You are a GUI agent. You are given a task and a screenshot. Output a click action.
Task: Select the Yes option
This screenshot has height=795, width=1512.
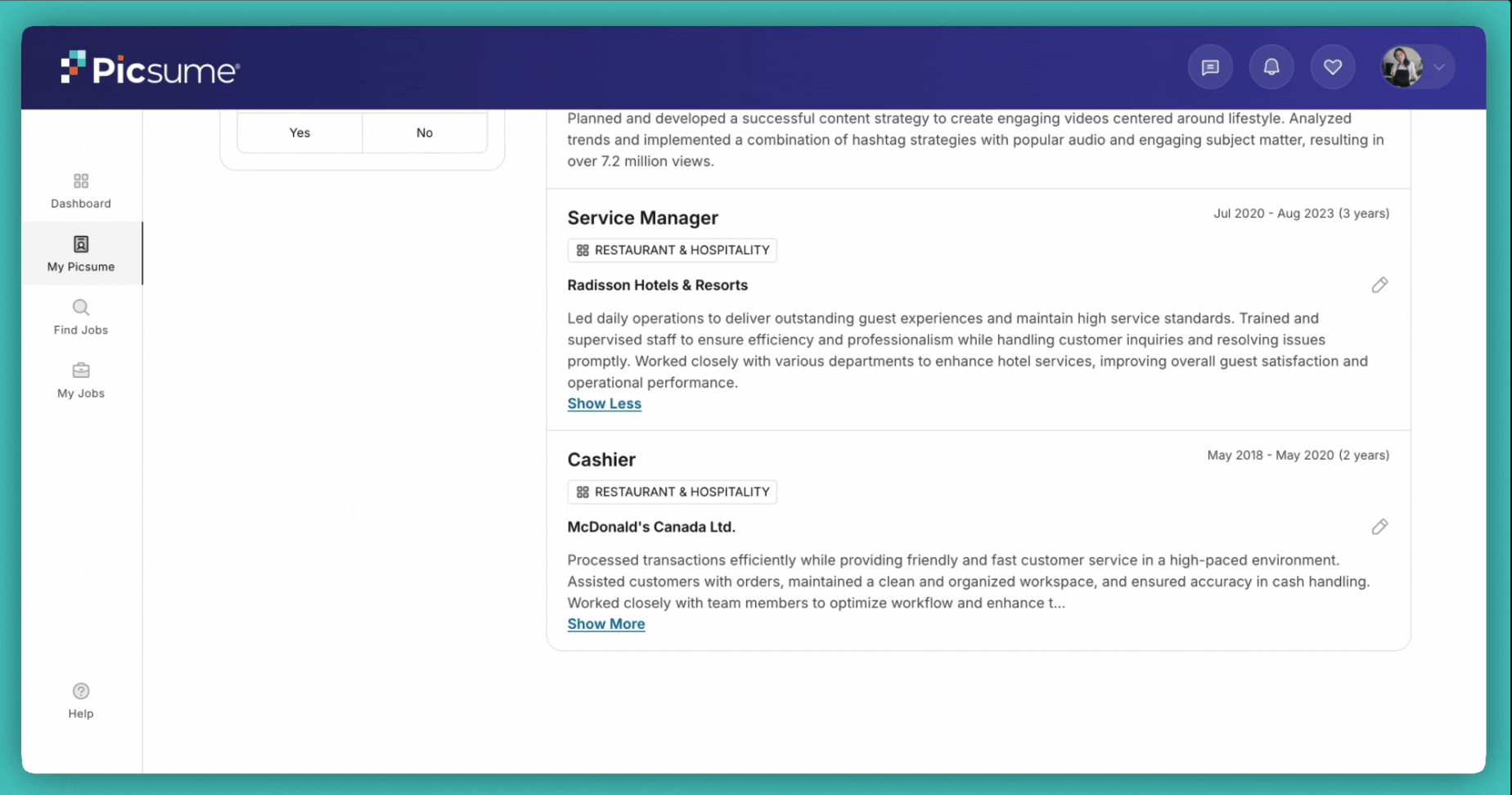click(x=299, y=132)
